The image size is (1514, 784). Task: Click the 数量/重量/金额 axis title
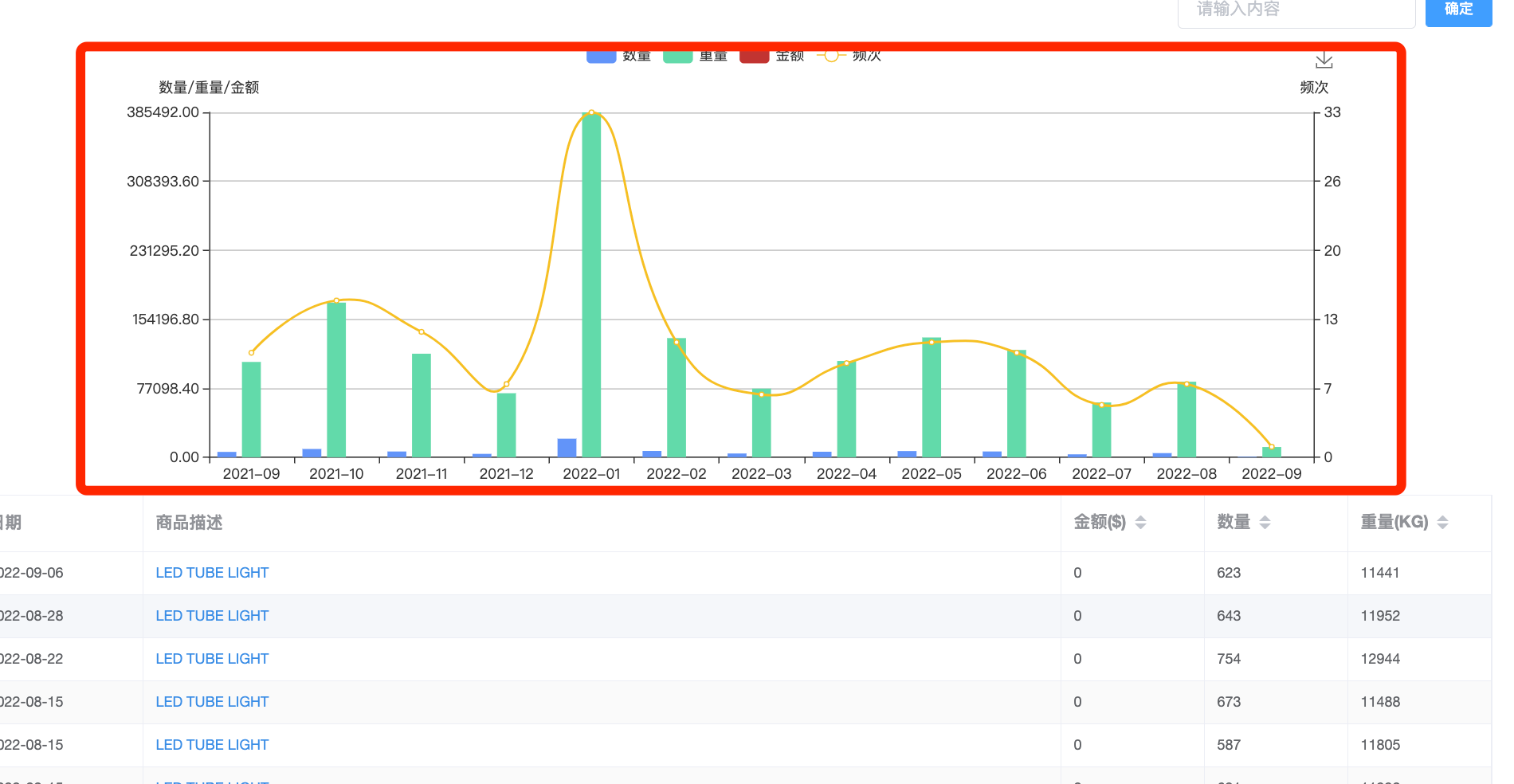[209, 87]
